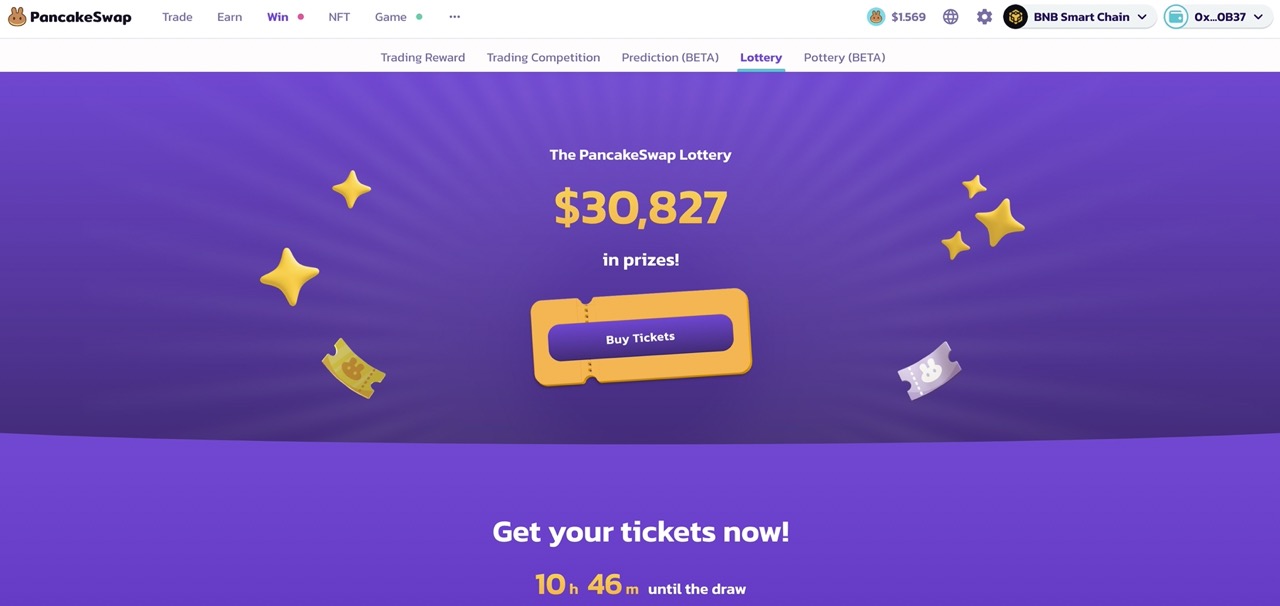Click the wallet avatar icon next to 0x...0B37
The image size is (1280, 606).
point(1175,16)
